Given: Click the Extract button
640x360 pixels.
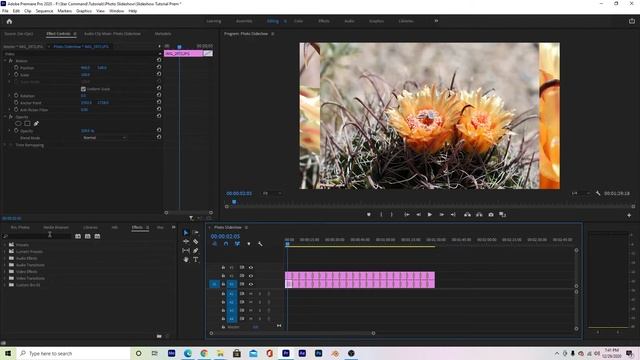Looking at the screenshot, I should (x=479, y=214).
